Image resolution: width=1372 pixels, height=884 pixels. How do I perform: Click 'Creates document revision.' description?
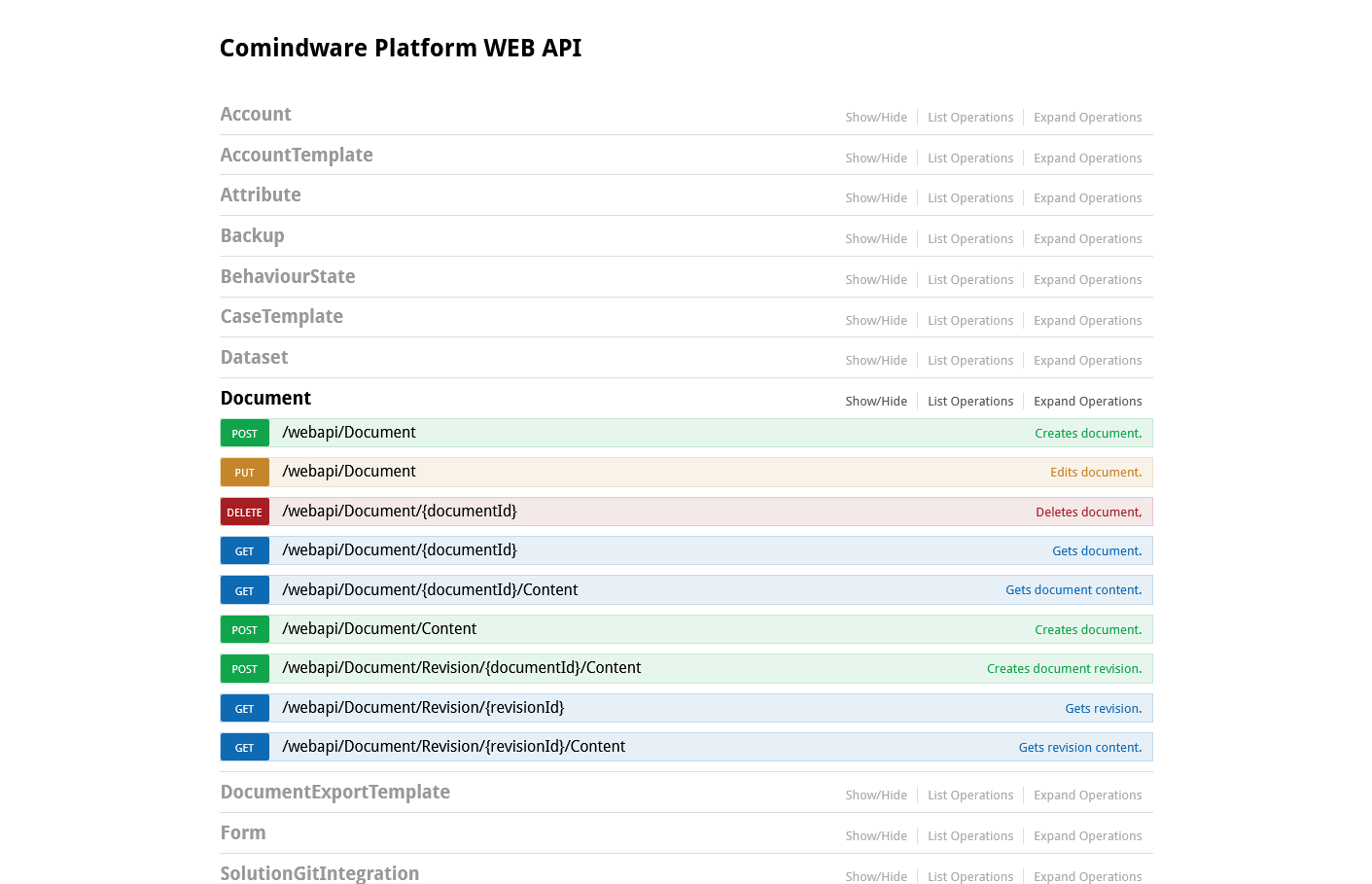click(1065, 669)
